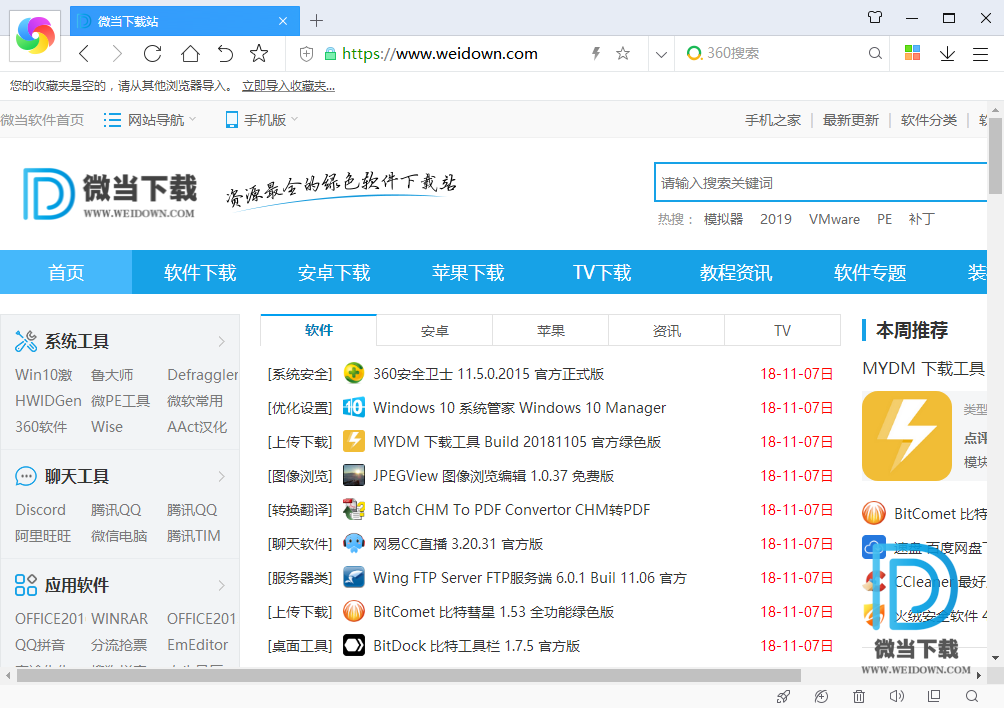Expand 应用软件 category arrow
Viewport: 1004px width, 708px height.
(x=222, y=585)
